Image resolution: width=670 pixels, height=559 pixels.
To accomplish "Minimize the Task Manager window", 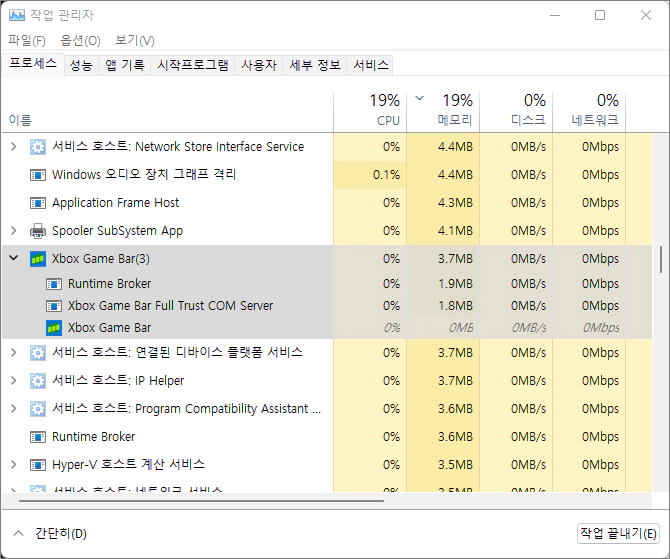I will pyautogui.click(x=555, y=15).
